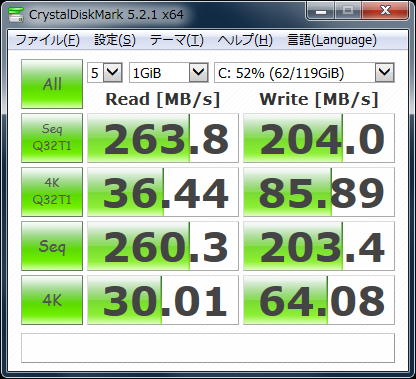Select the 4K read value 30.01
The image size is (416, 379).
tap(163, 300)
